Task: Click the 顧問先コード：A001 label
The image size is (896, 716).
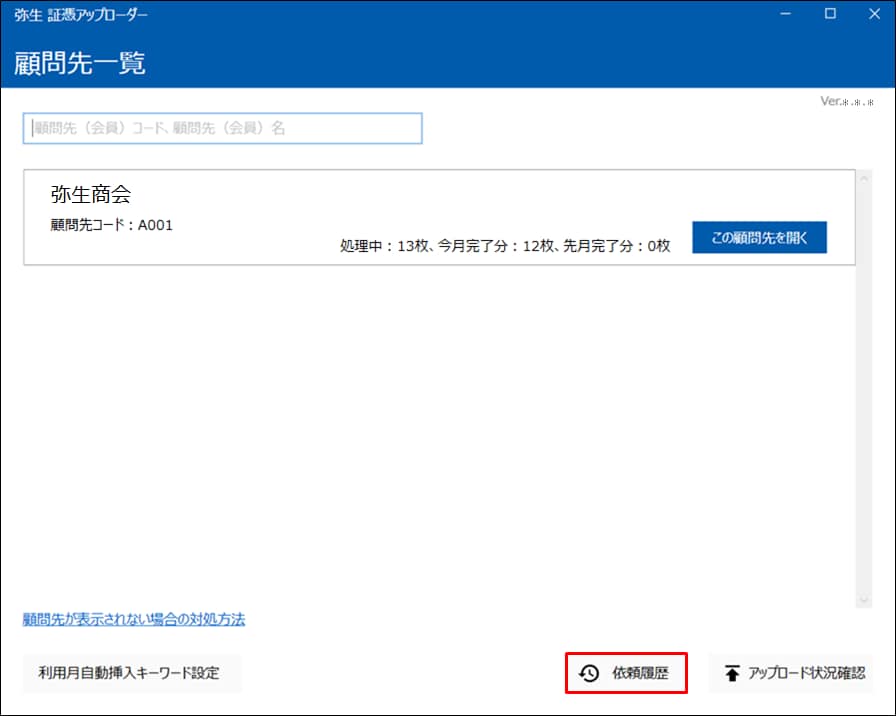Action: [112, 225]
